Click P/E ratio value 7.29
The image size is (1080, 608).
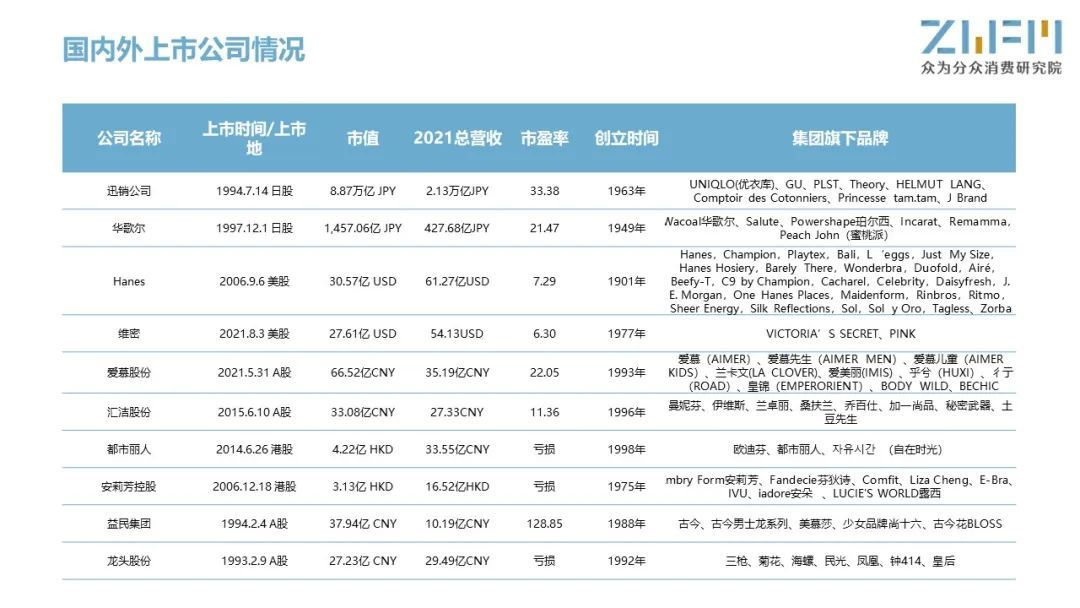(x=545, y=281)
